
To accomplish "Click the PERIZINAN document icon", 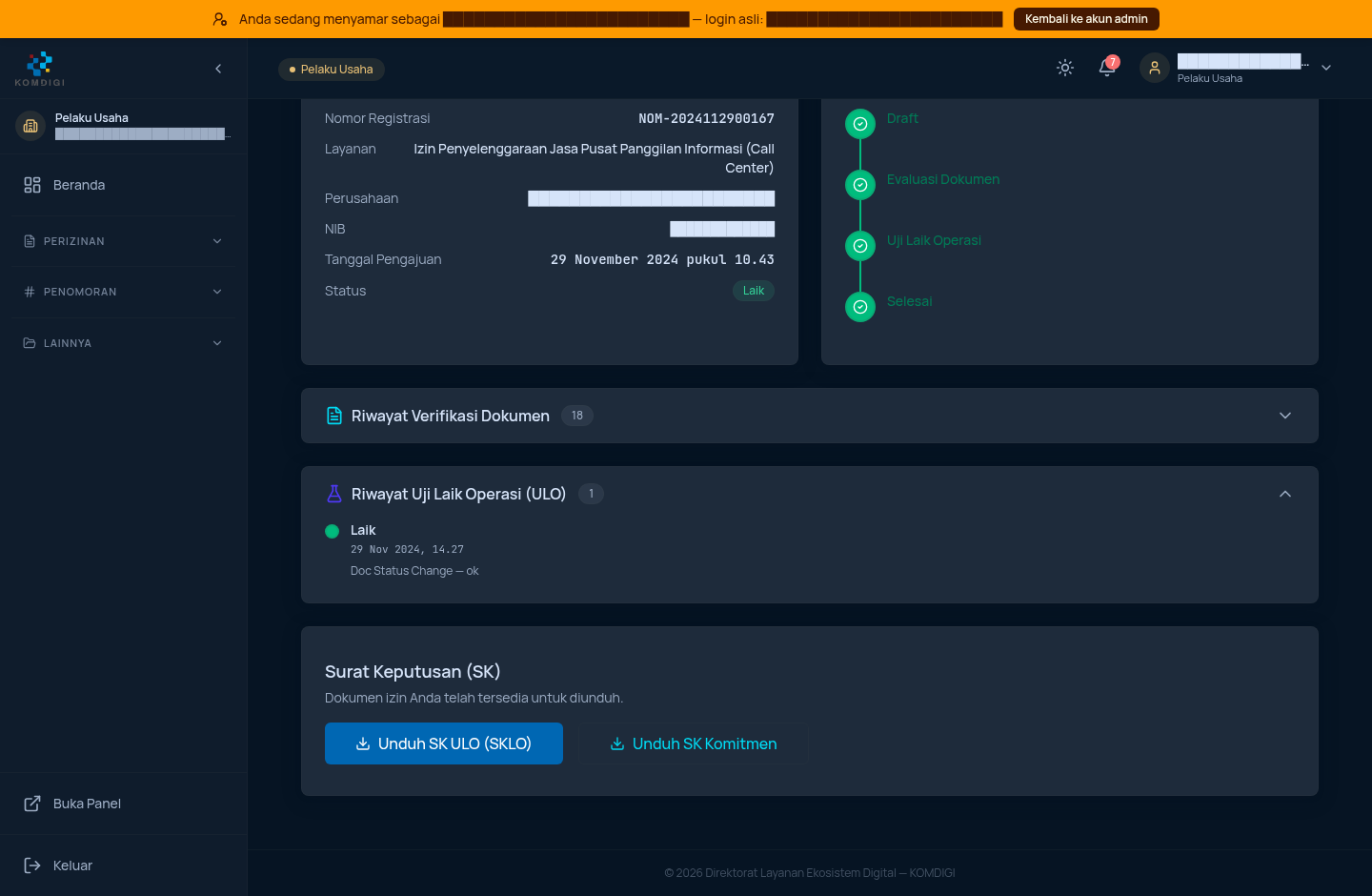I will tap(30, 241).
